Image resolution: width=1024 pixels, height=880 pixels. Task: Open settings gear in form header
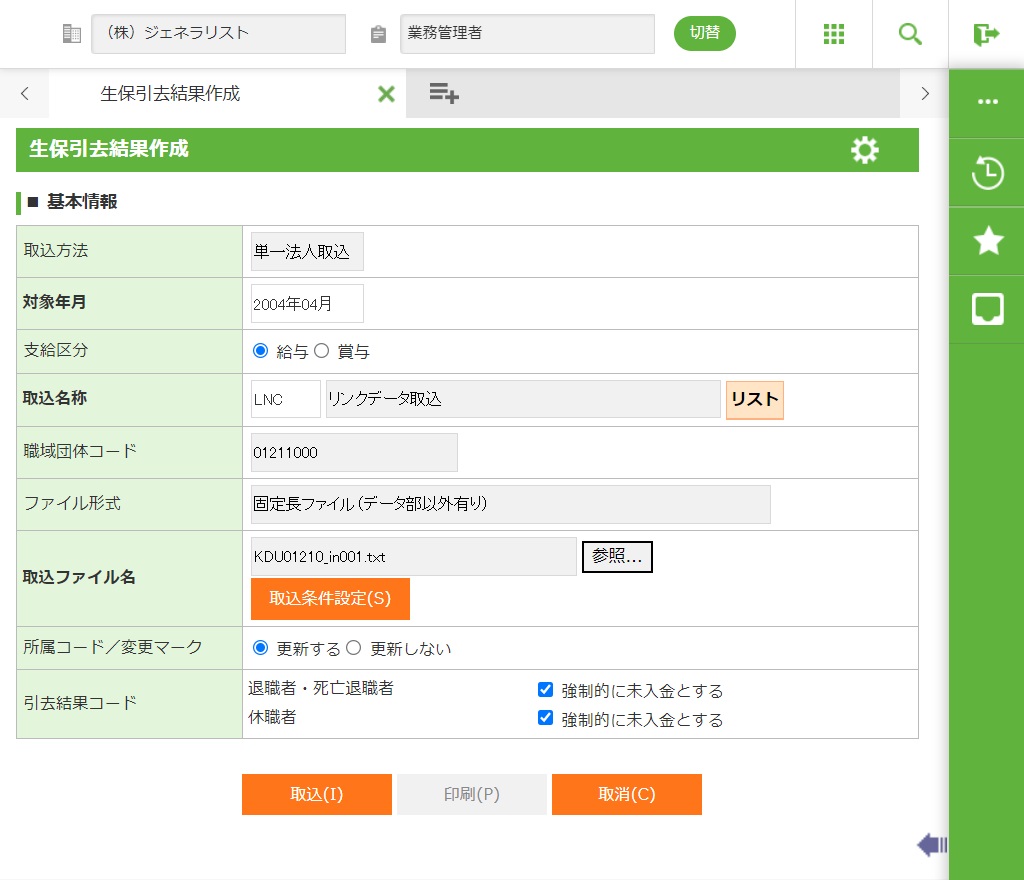click(x=864, y=150)
